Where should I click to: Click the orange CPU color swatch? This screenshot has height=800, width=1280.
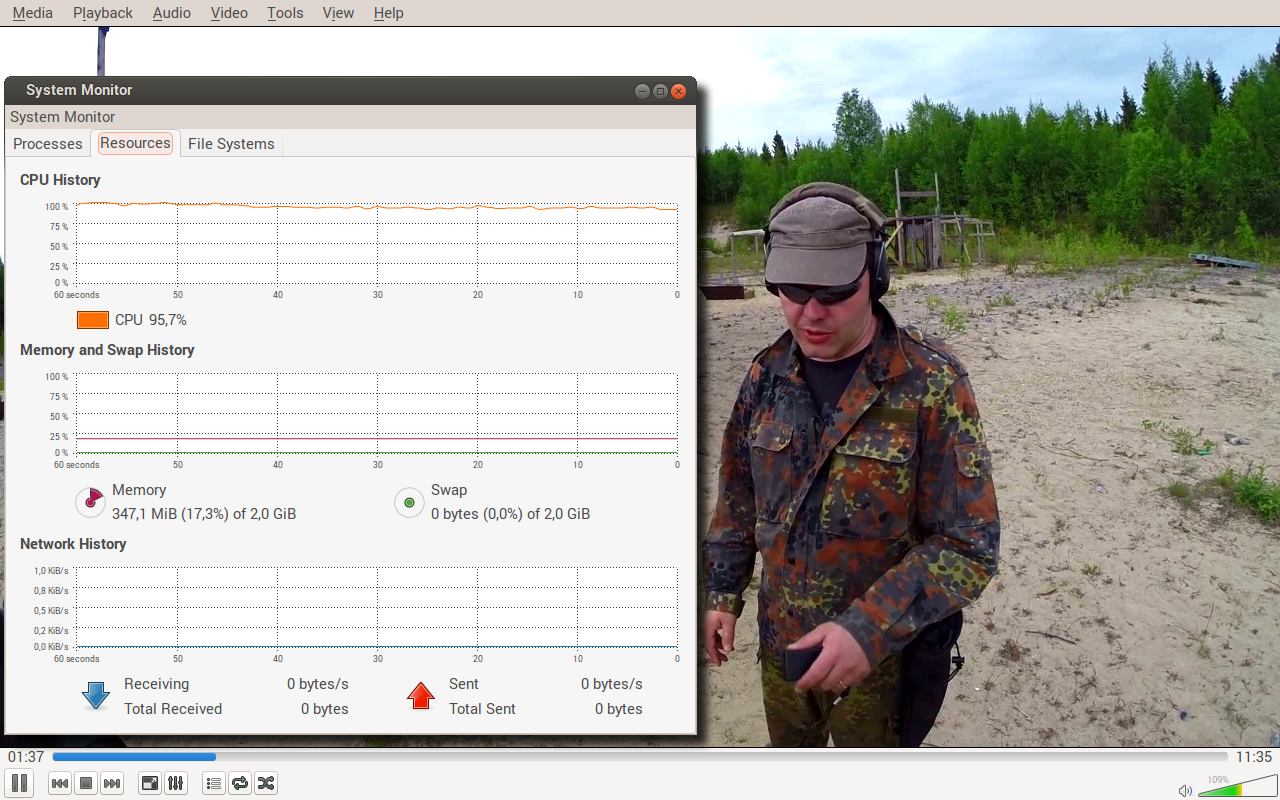pyautogui.click(x=93, y=320)
